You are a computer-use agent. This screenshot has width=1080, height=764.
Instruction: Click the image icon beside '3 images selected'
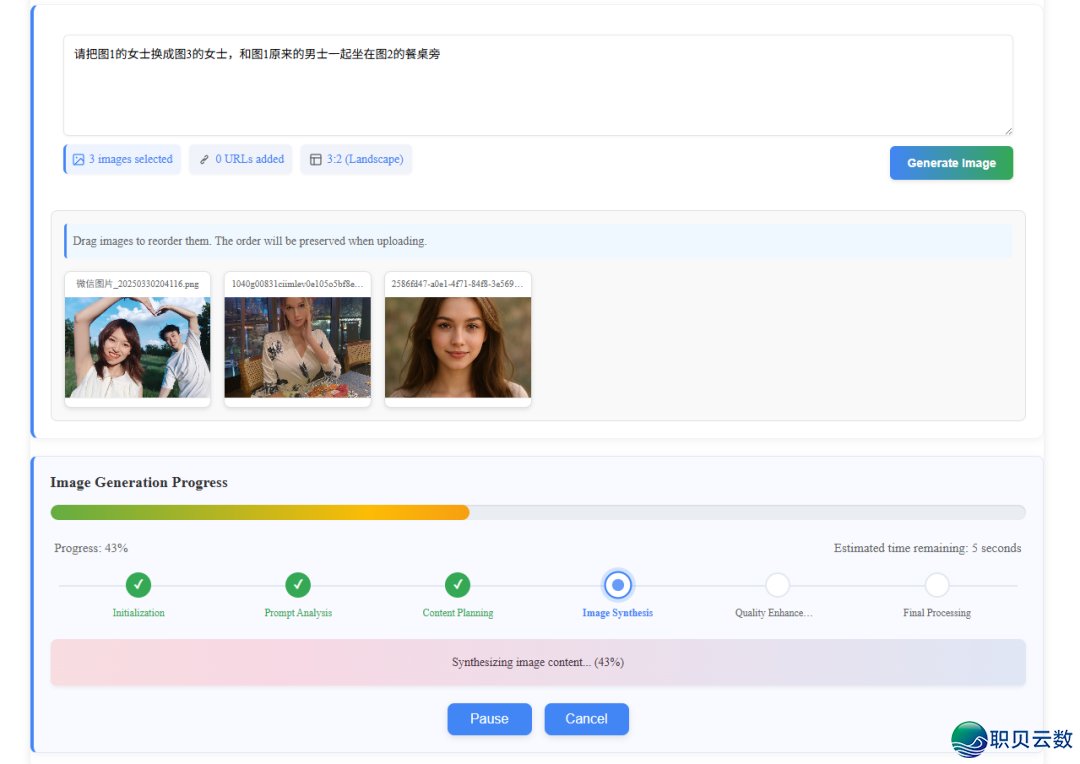(79, 160)
